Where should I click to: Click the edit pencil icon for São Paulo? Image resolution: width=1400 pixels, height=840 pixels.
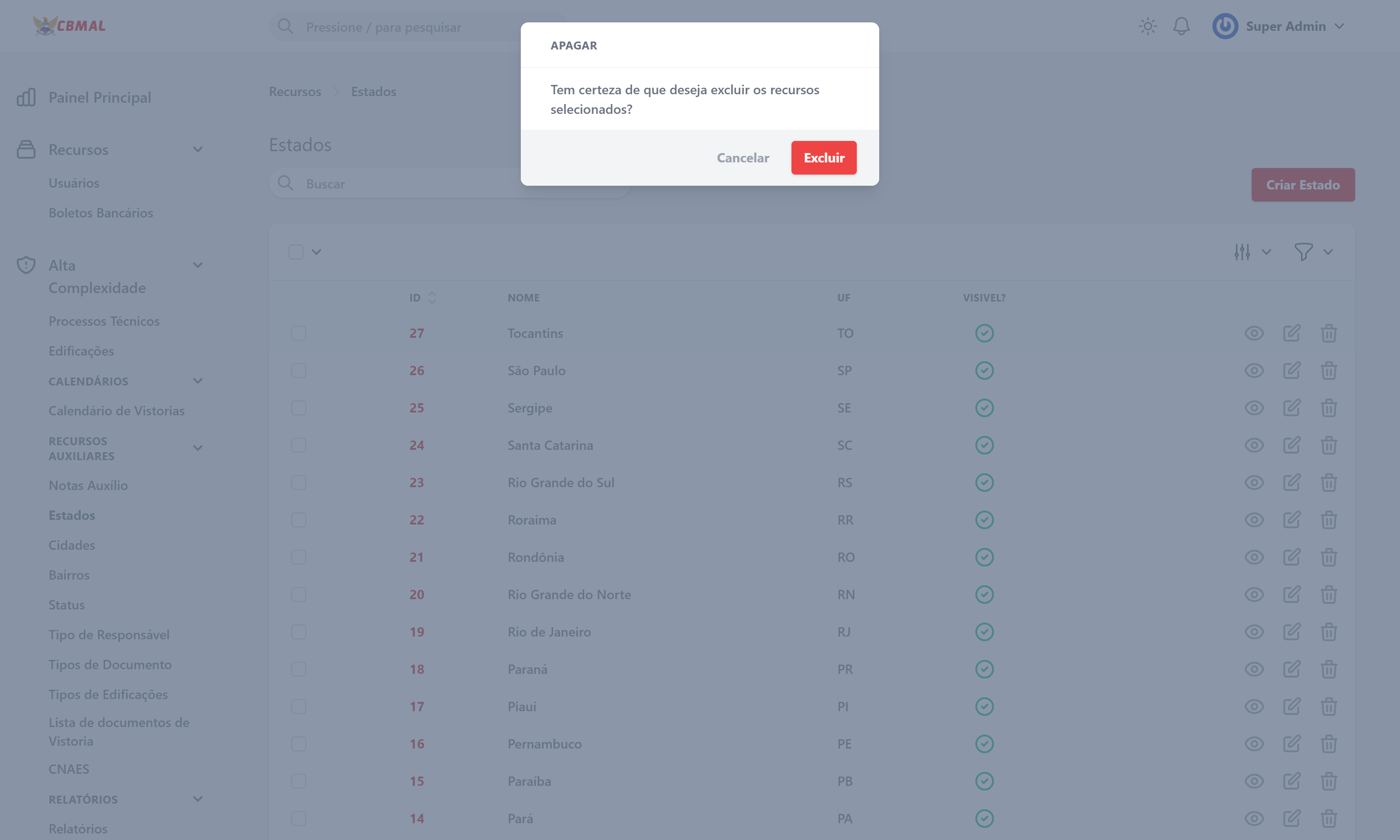click(1291, 370)
